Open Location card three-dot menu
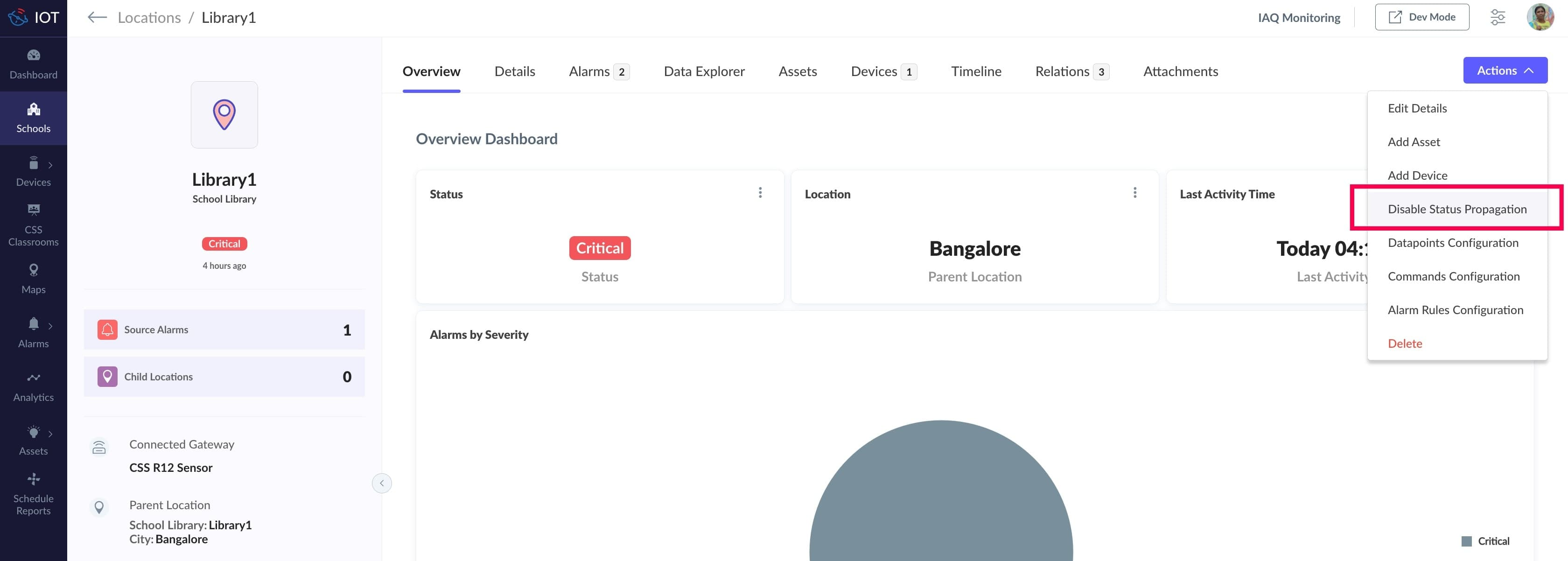The height and width of the screenshot is (561, 1568). pos(1134,193)
